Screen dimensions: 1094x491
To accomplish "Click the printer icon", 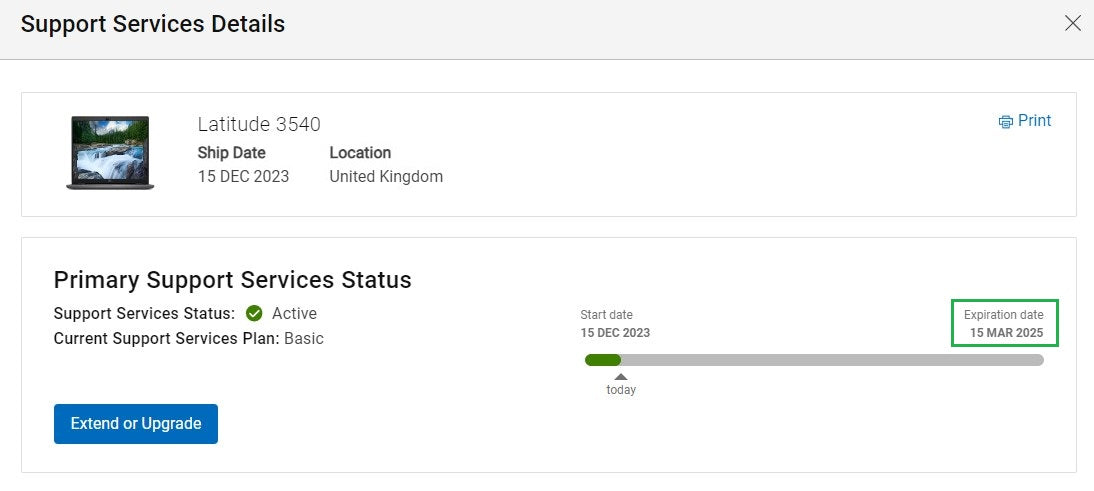I will [x=1005, y=122].
